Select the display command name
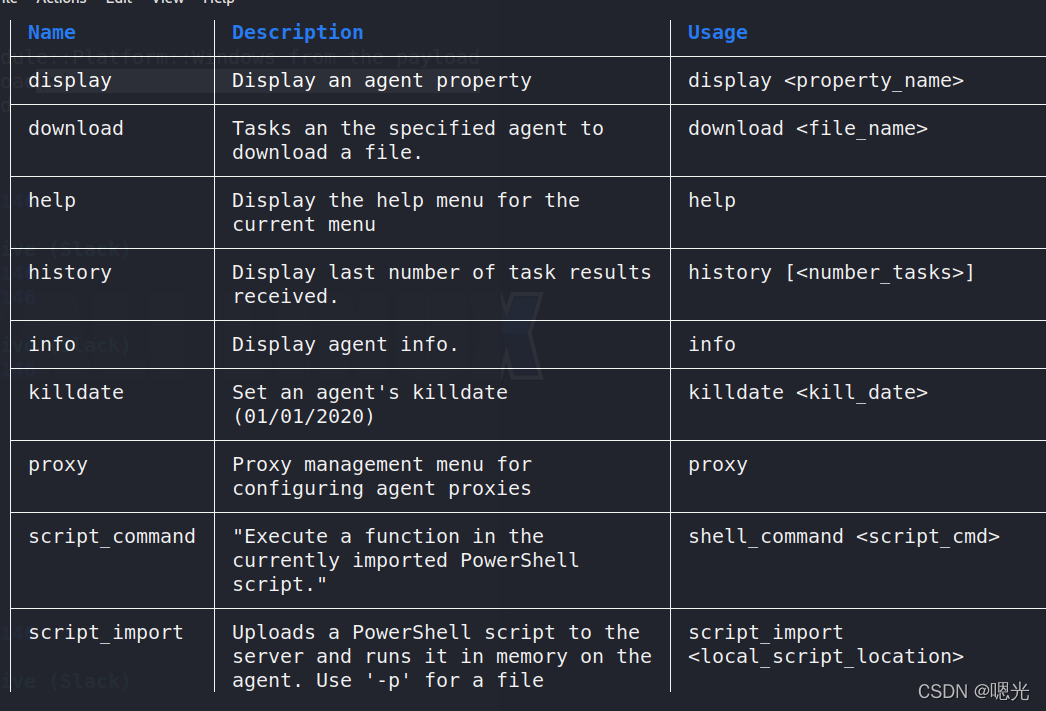1046x711 pixels. [70, 81]
